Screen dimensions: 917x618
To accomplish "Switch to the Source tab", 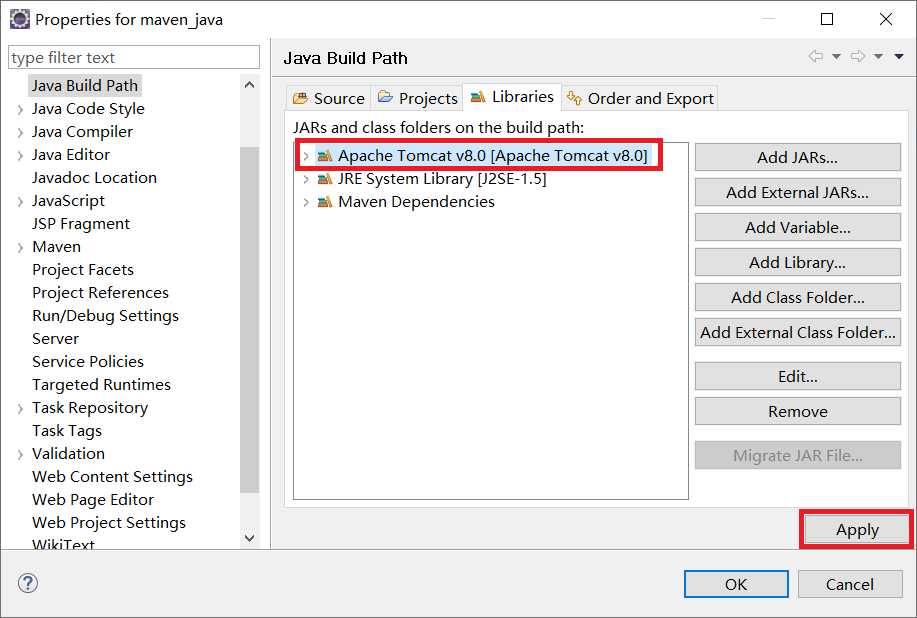I will [x=329, y=98].
